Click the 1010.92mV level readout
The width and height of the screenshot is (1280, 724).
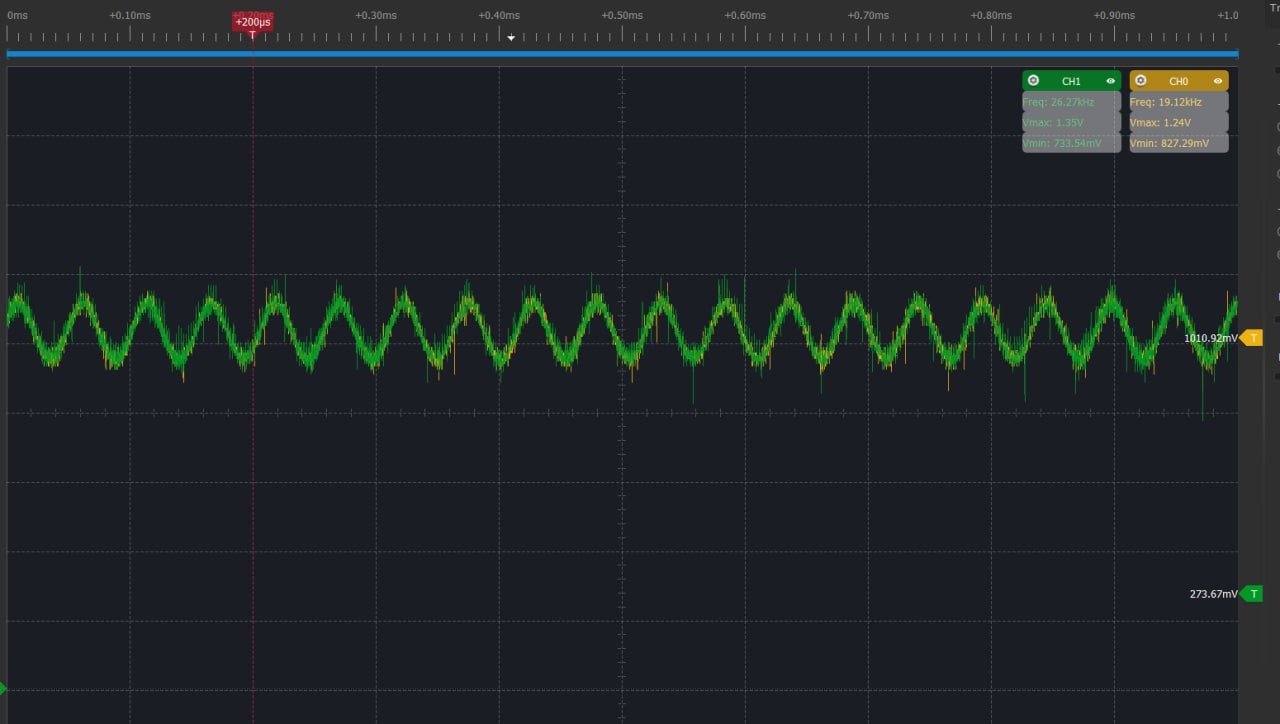pos(1210,338)
